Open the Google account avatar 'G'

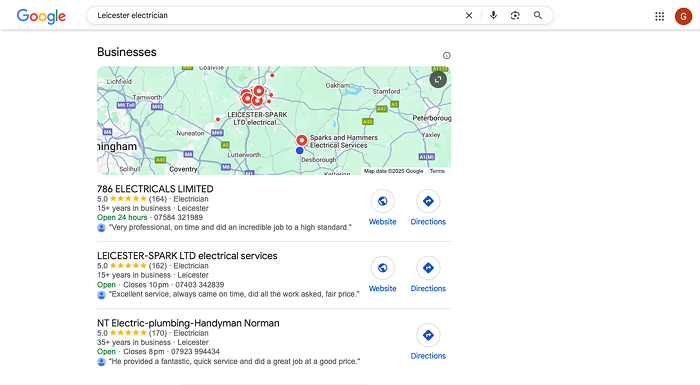pos(683,17)
